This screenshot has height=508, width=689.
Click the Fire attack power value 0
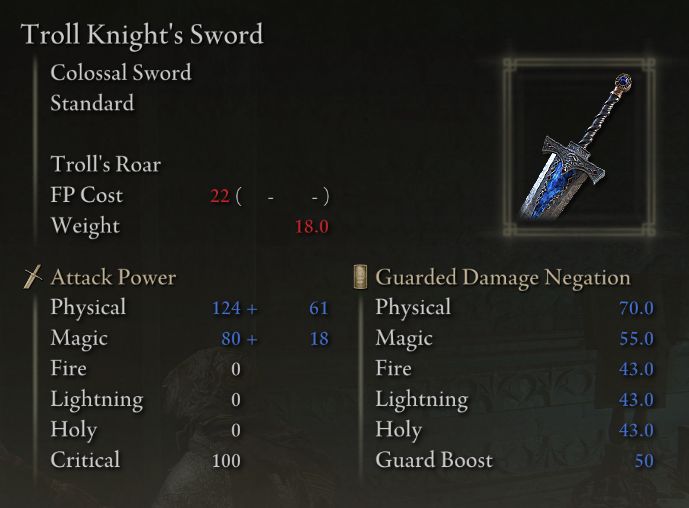pyautogui.click(x=236, y=369)
